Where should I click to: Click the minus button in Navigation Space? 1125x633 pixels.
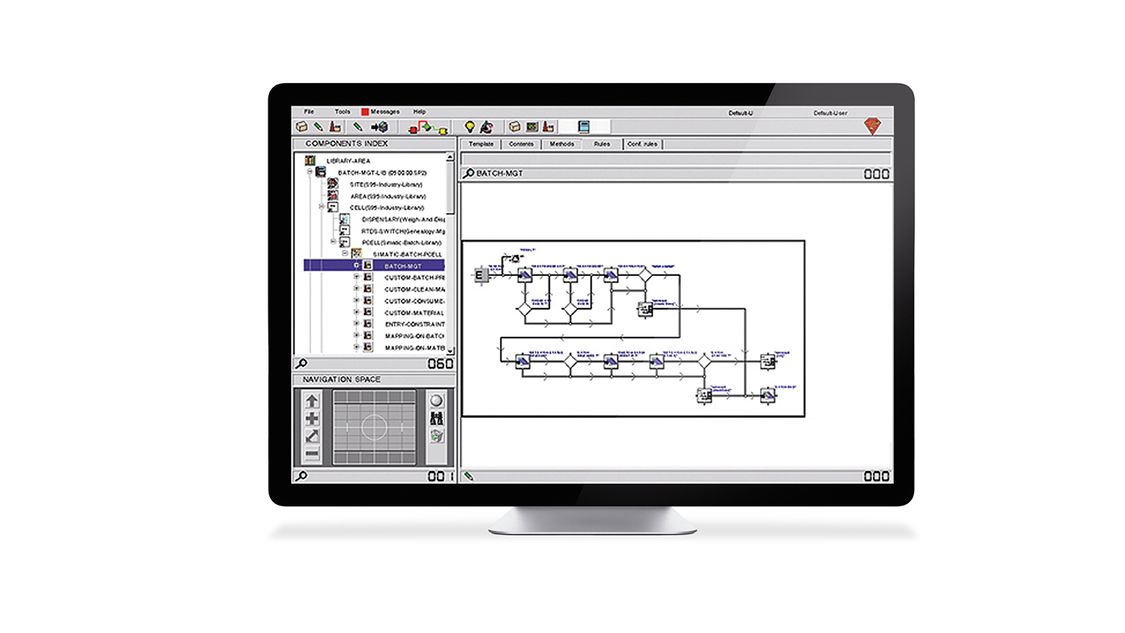[x=312, y=454]
